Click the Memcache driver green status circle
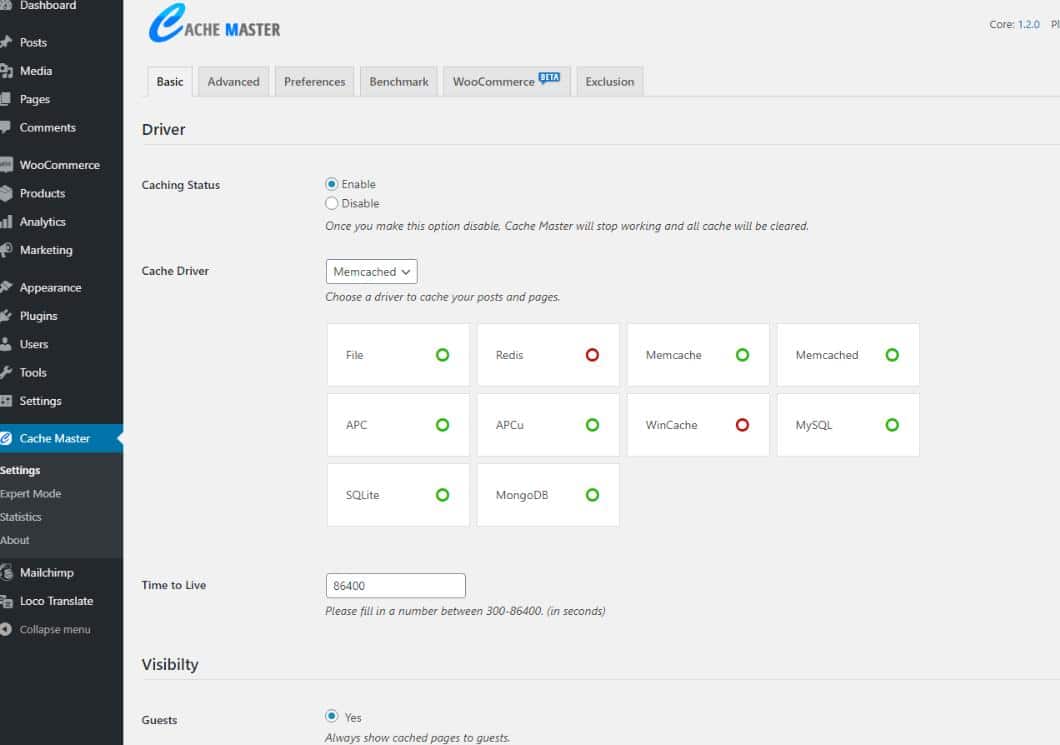The height and width of the screenshot is (745, 1060). click(742, 355)
